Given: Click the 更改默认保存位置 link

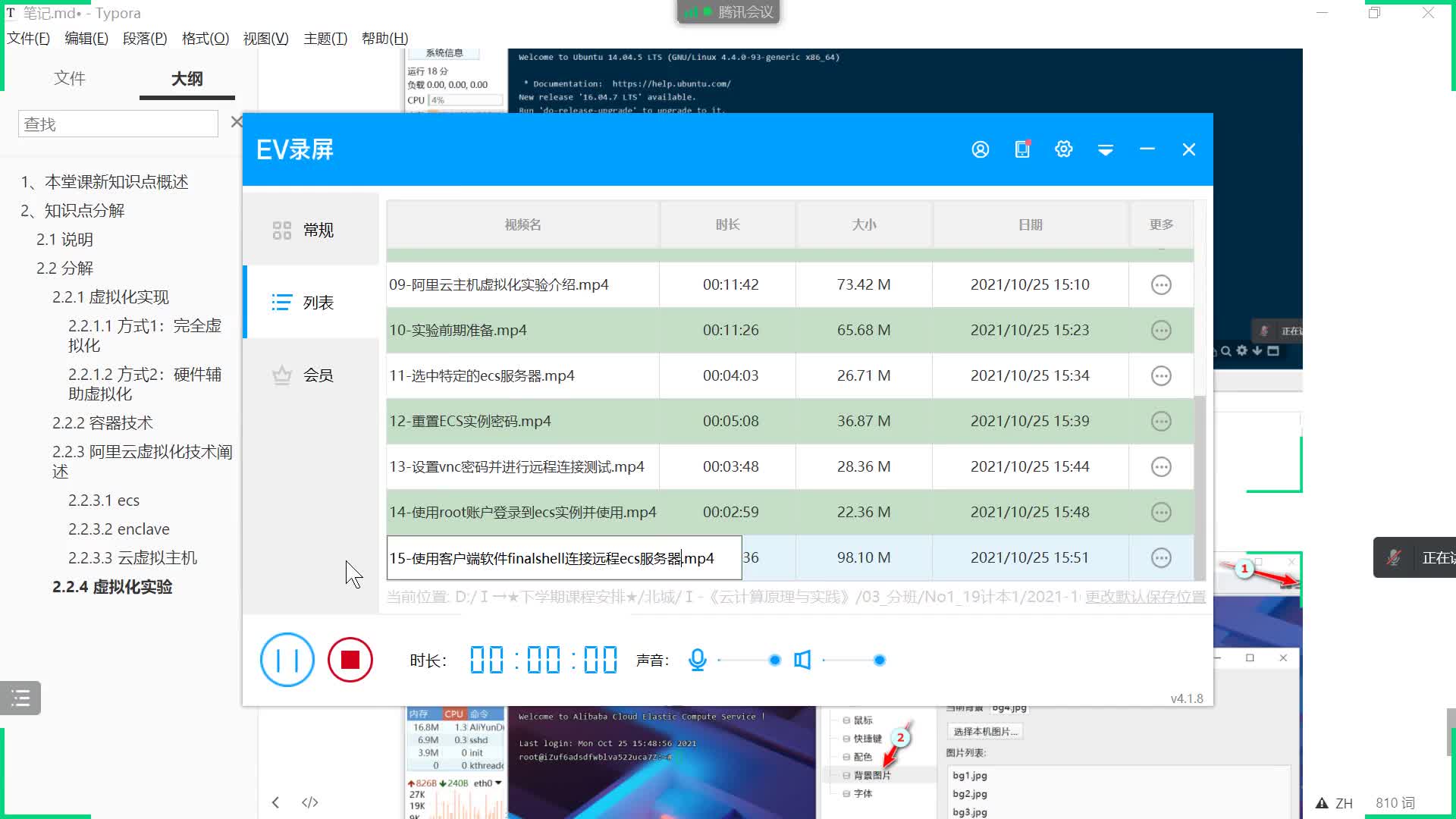Looking at the screenshot, I should [1145, 597].
